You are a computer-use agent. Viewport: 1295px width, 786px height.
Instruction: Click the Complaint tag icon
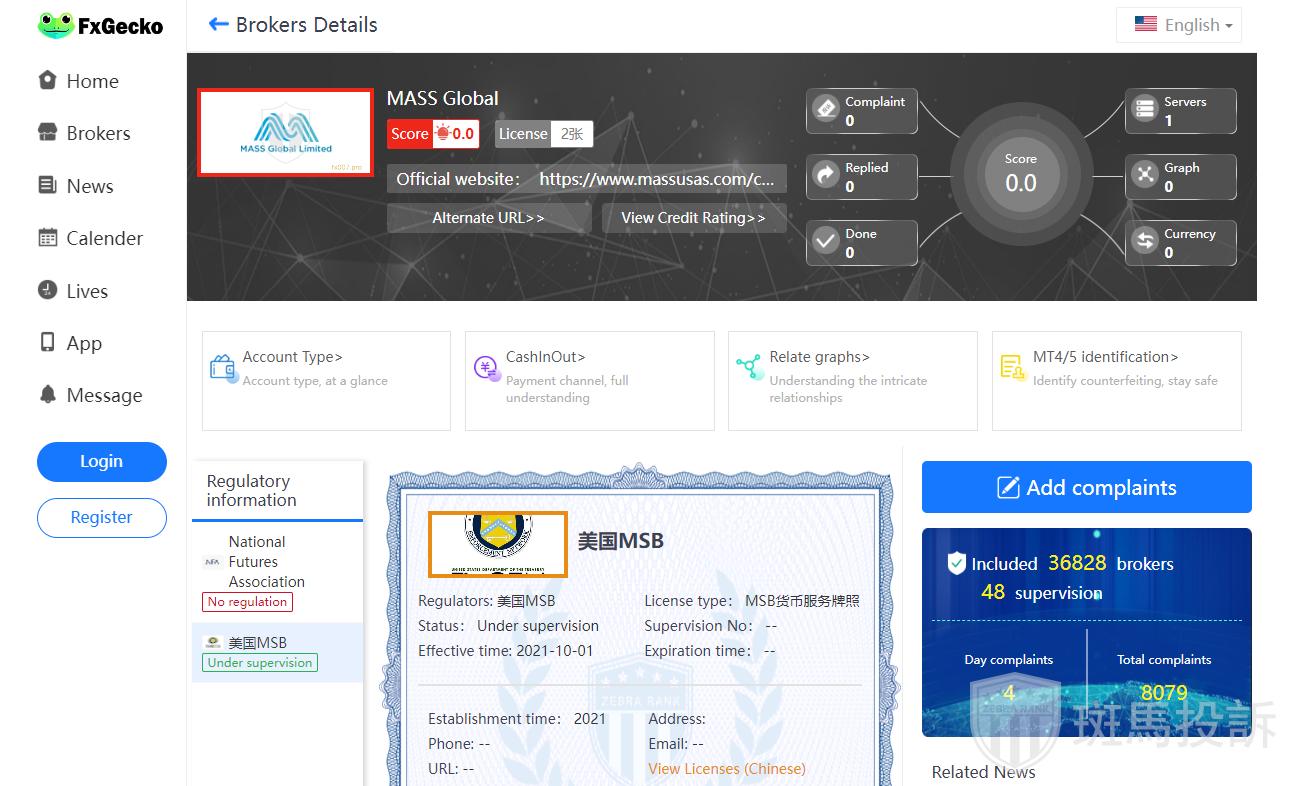point(826,108)
